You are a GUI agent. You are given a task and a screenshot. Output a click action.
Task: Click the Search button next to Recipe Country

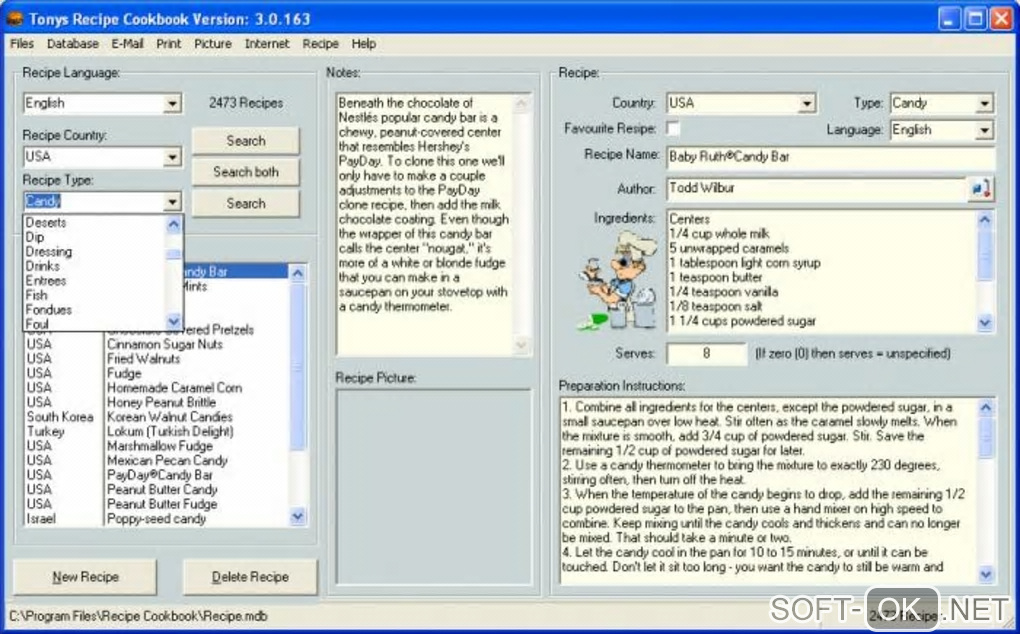[x=246, y=140]
